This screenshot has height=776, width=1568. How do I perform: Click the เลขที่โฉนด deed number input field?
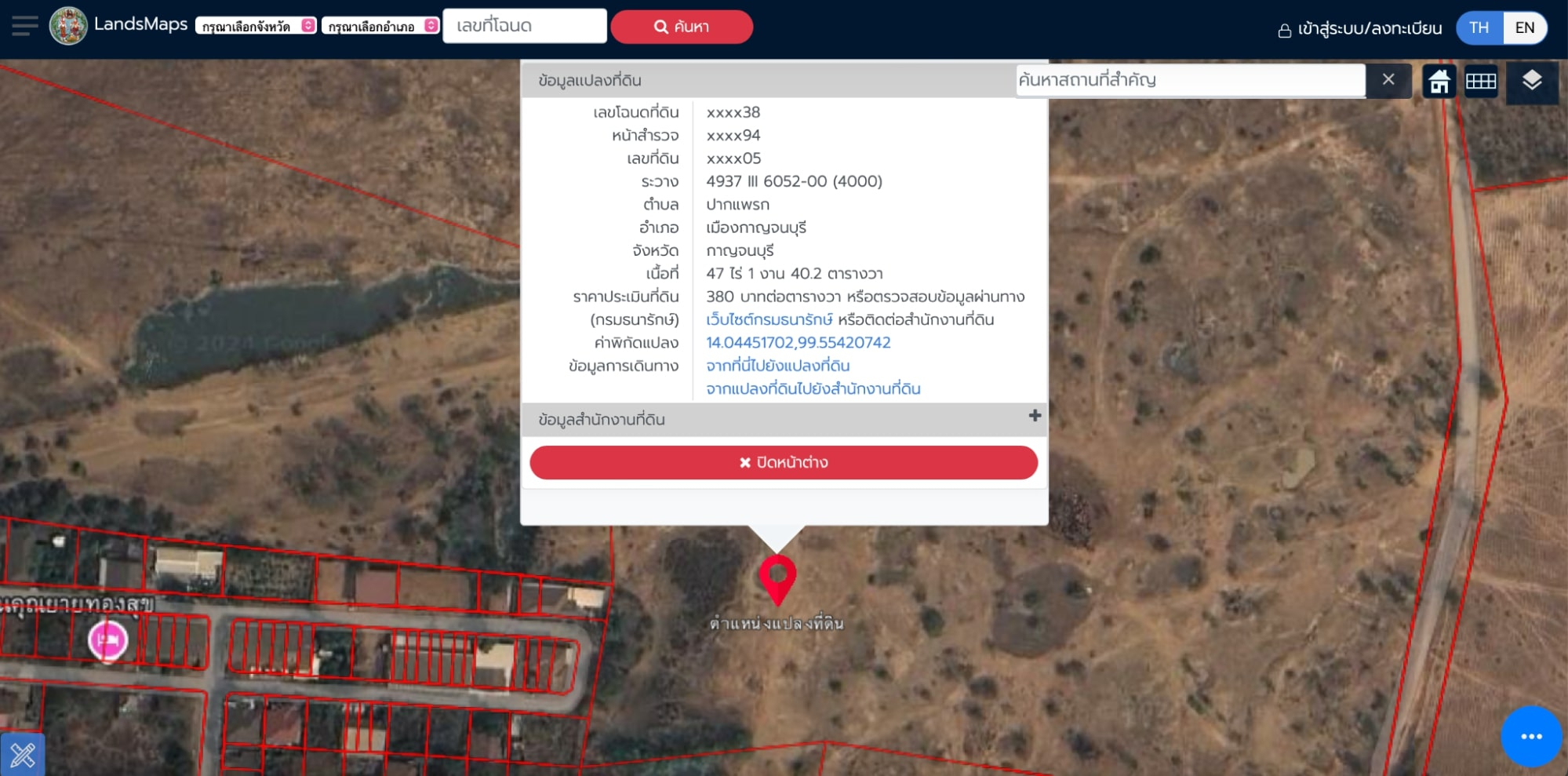point(524,26)
